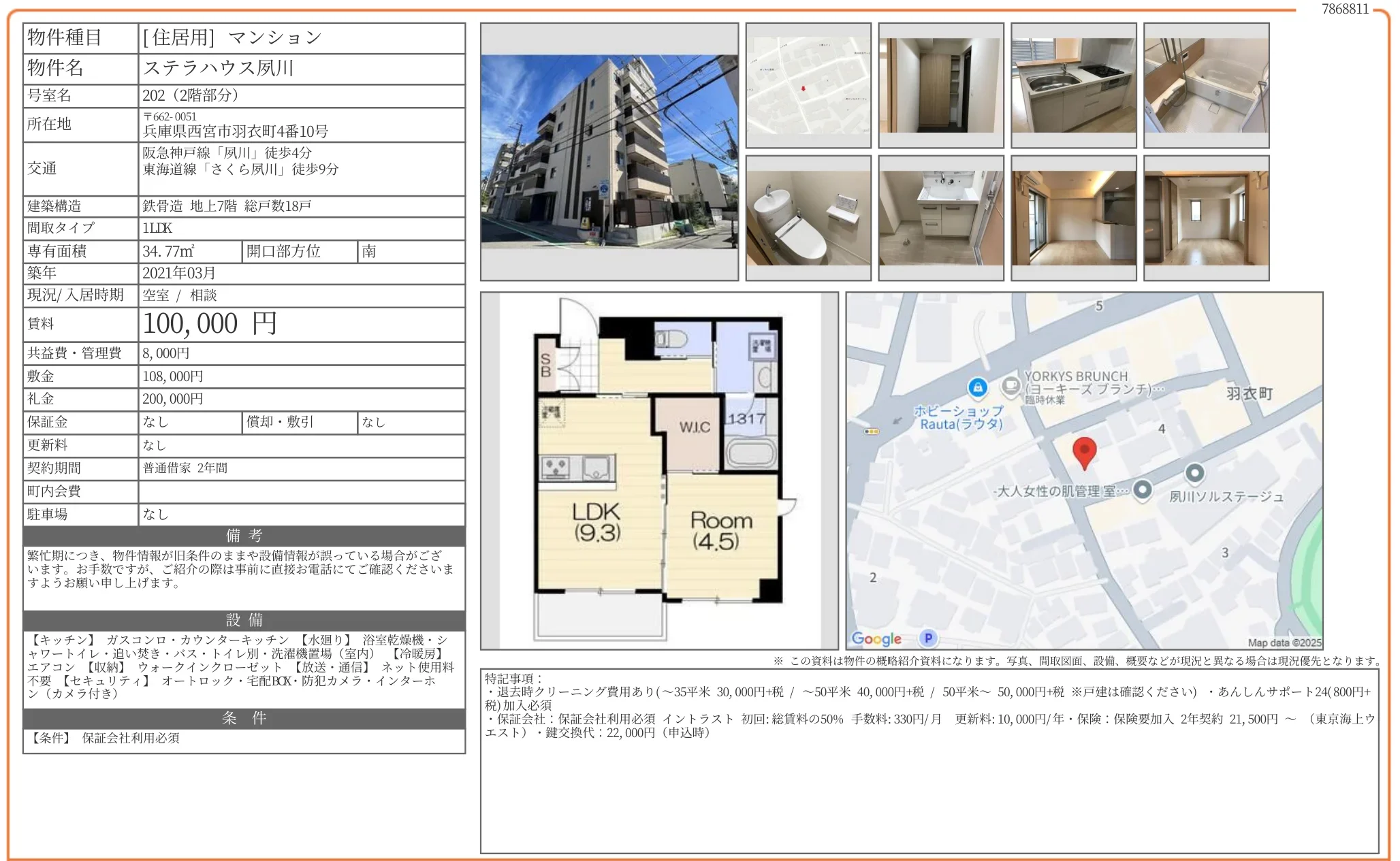
Task: Open the kitchen sink photo
Action: (1073, 86)
